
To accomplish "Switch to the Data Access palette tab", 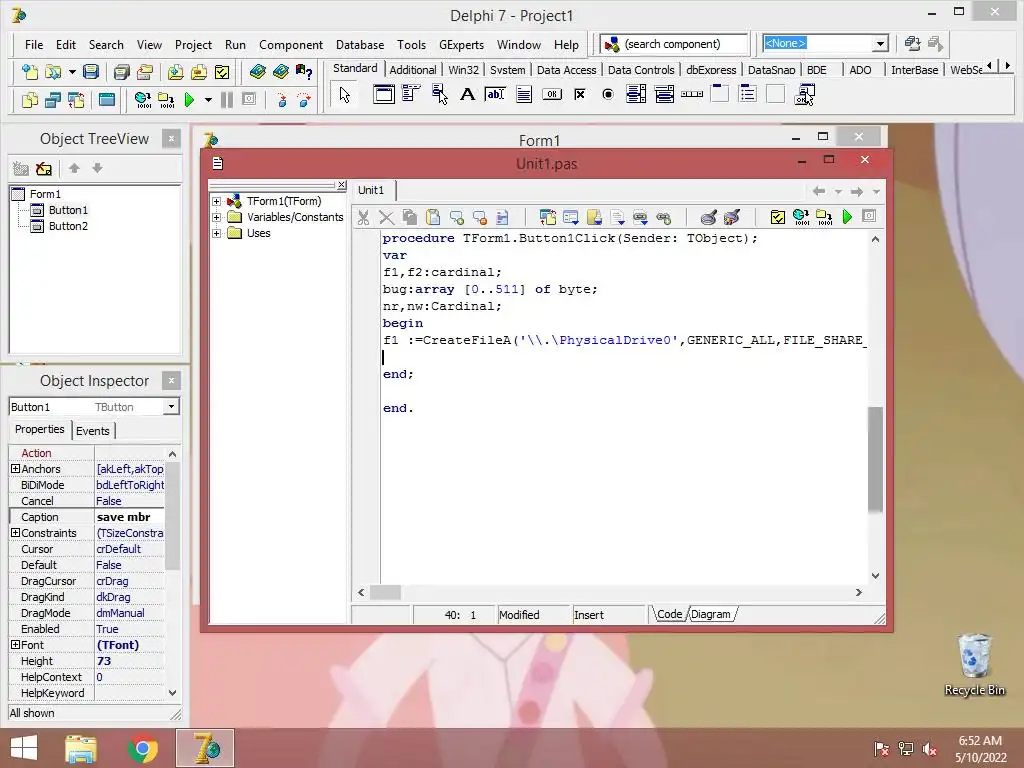I will click(x=566, y=70).
